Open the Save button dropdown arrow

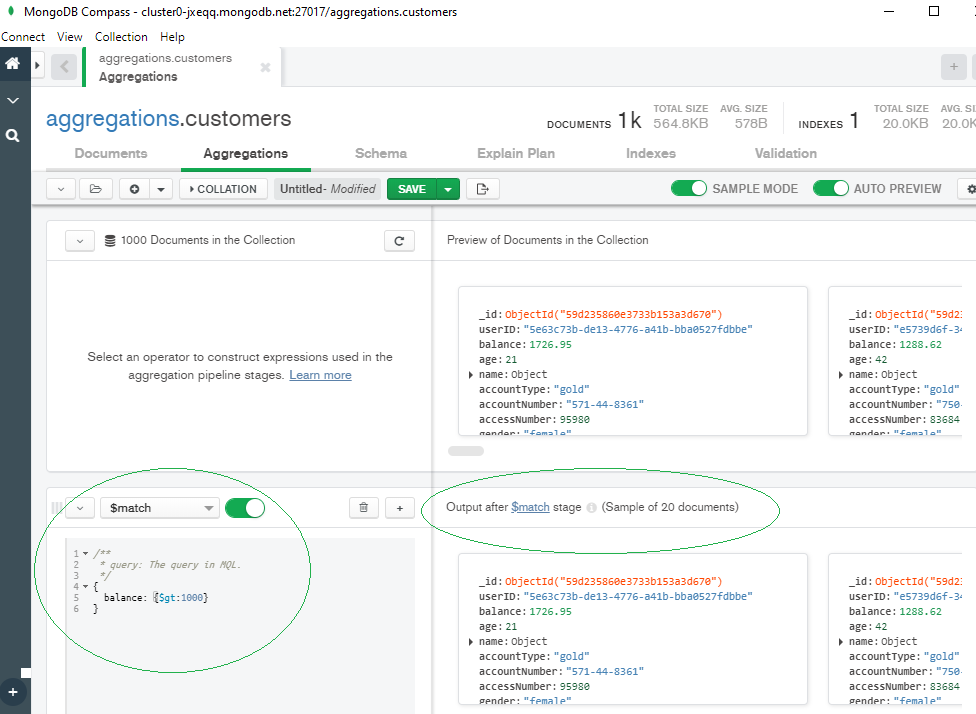pos(448,189)
